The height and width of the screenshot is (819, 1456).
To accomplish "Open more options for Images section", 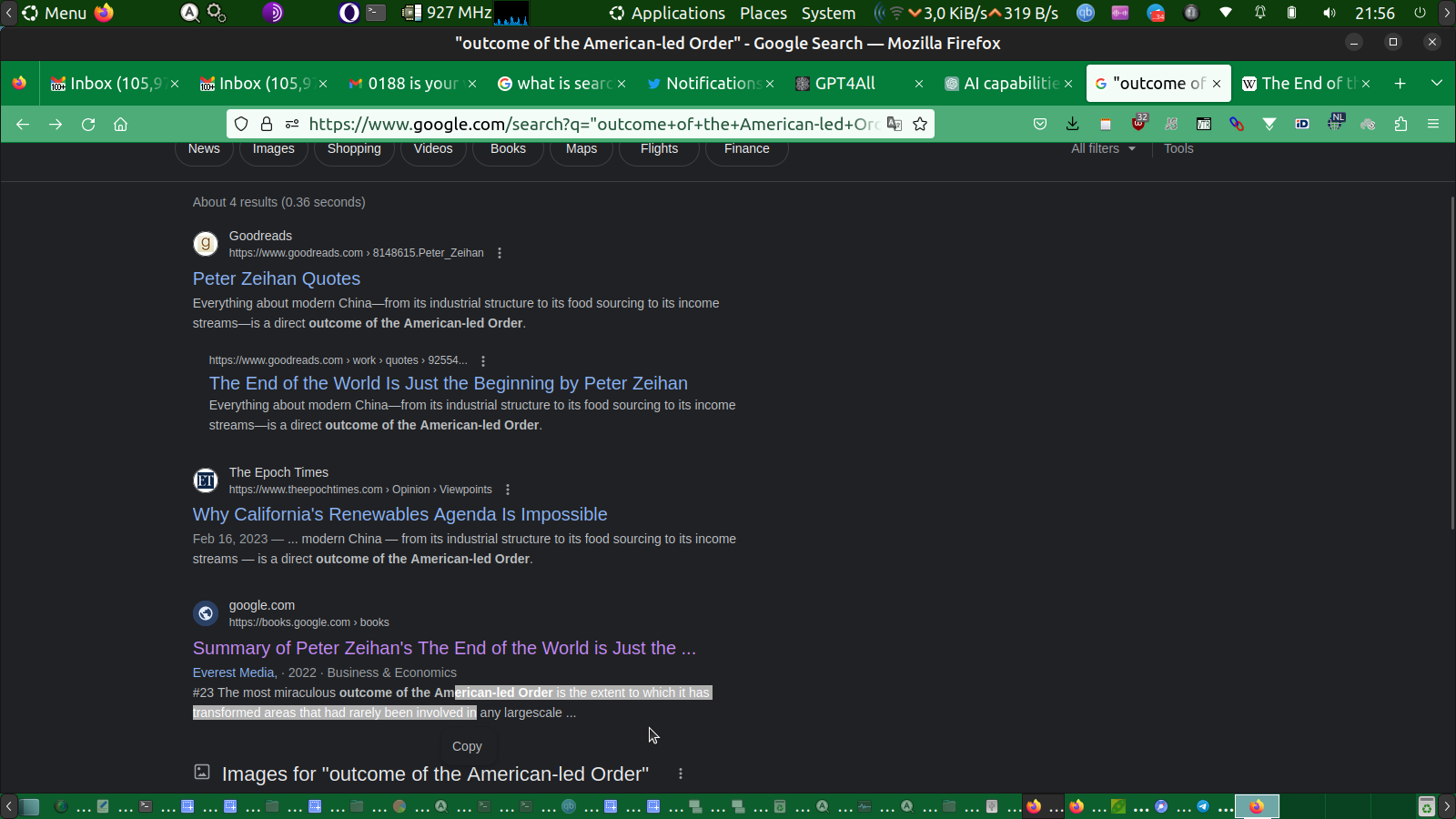I will pyautogui.click(x=681, y=773).
